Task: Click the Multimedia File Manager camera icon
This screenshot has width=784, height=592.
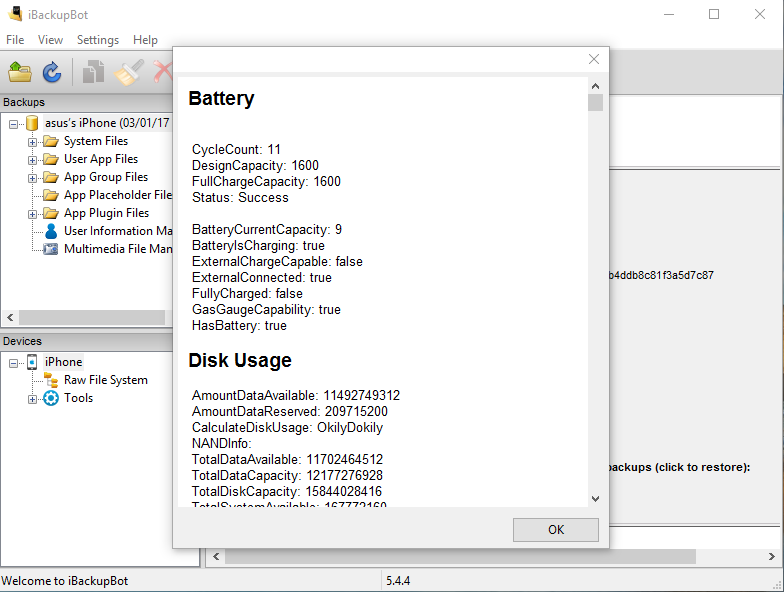Action: click(x=50, y=249)
